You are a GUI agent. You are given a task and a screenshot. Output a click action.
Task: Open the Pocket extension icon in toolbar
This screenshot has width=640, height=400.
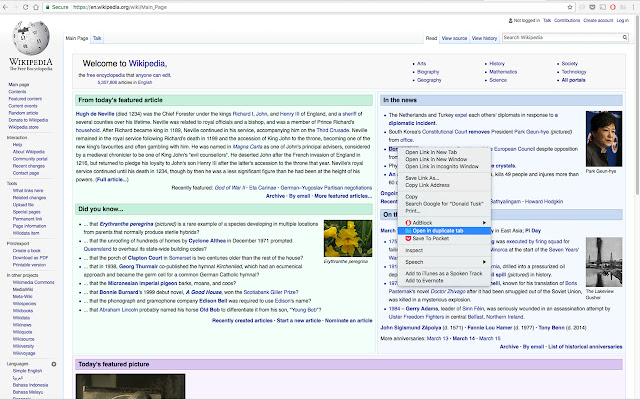coord(592,7)
